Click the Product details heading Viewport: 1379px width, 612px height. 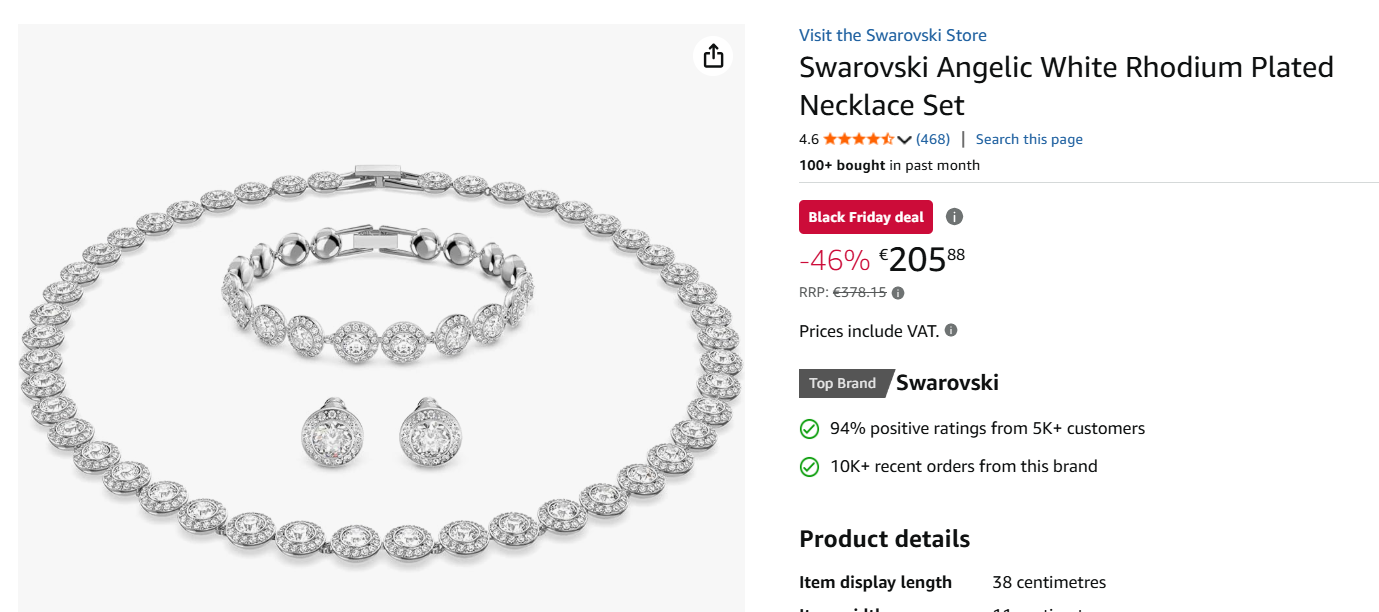coord(884,539)
